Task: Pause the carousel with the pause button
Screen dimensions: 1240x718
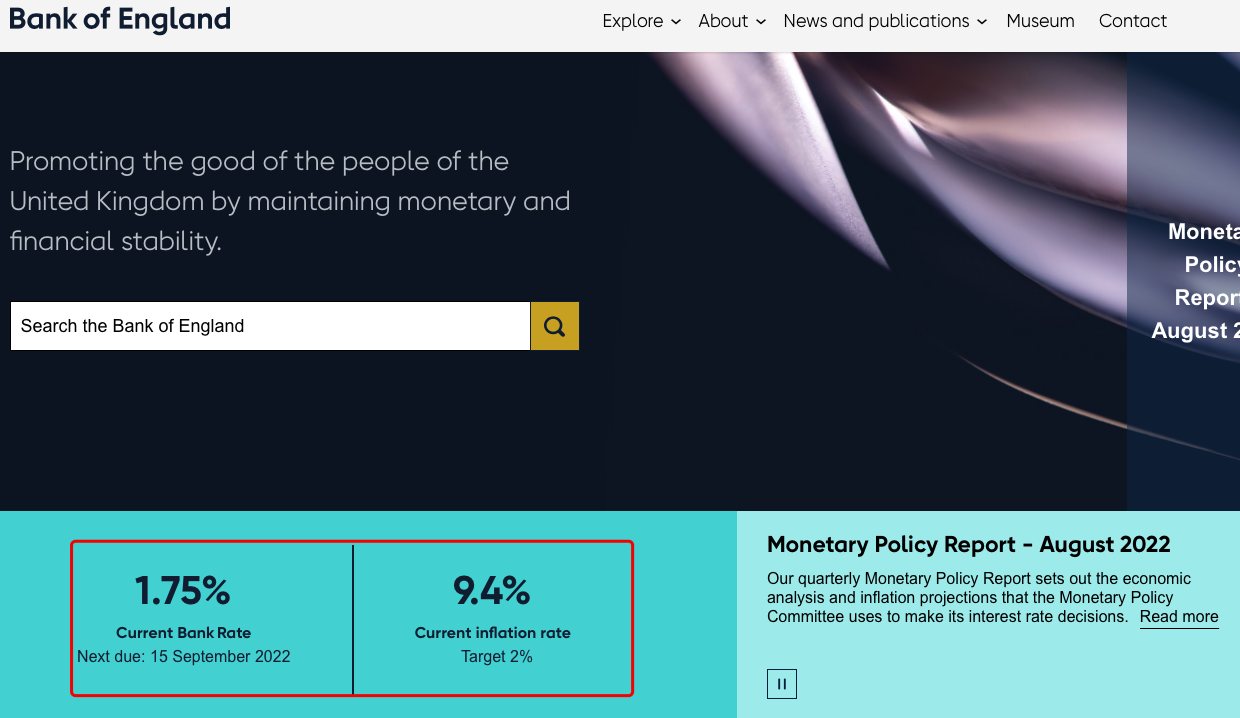Action: point(782,684)
